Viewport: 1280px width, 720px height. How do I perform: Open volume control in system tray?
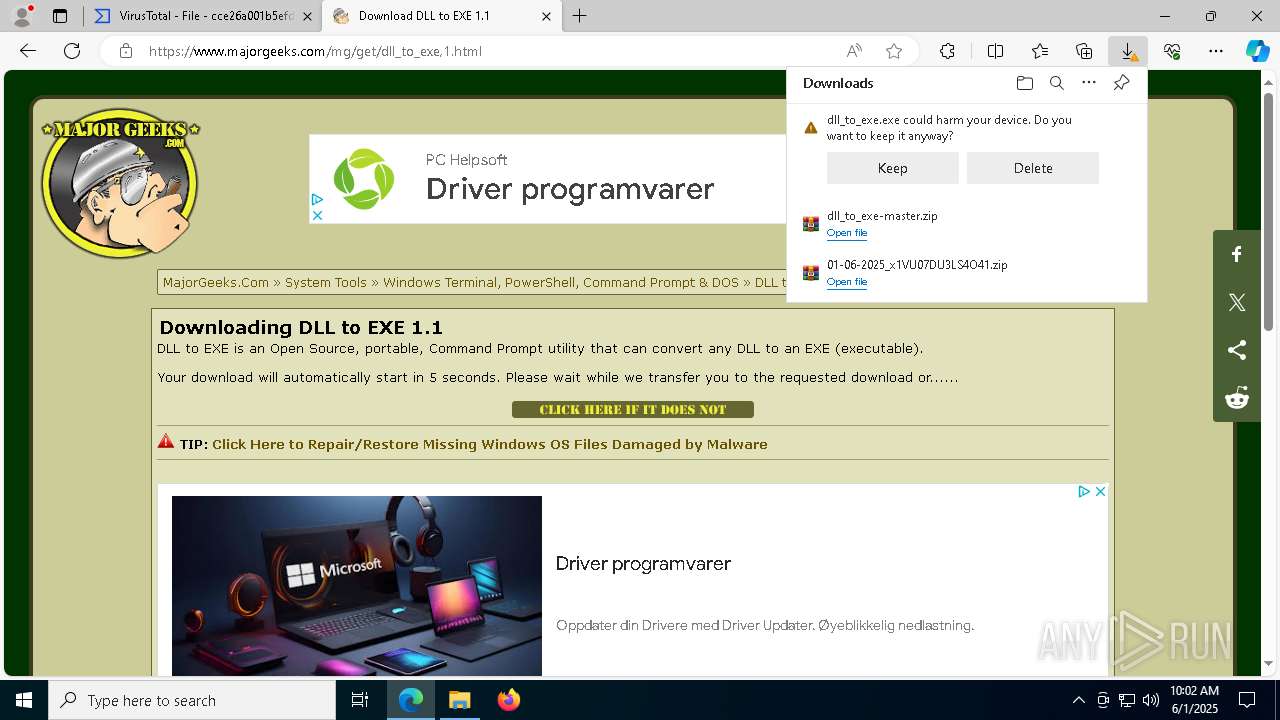tap(1151, 700)
